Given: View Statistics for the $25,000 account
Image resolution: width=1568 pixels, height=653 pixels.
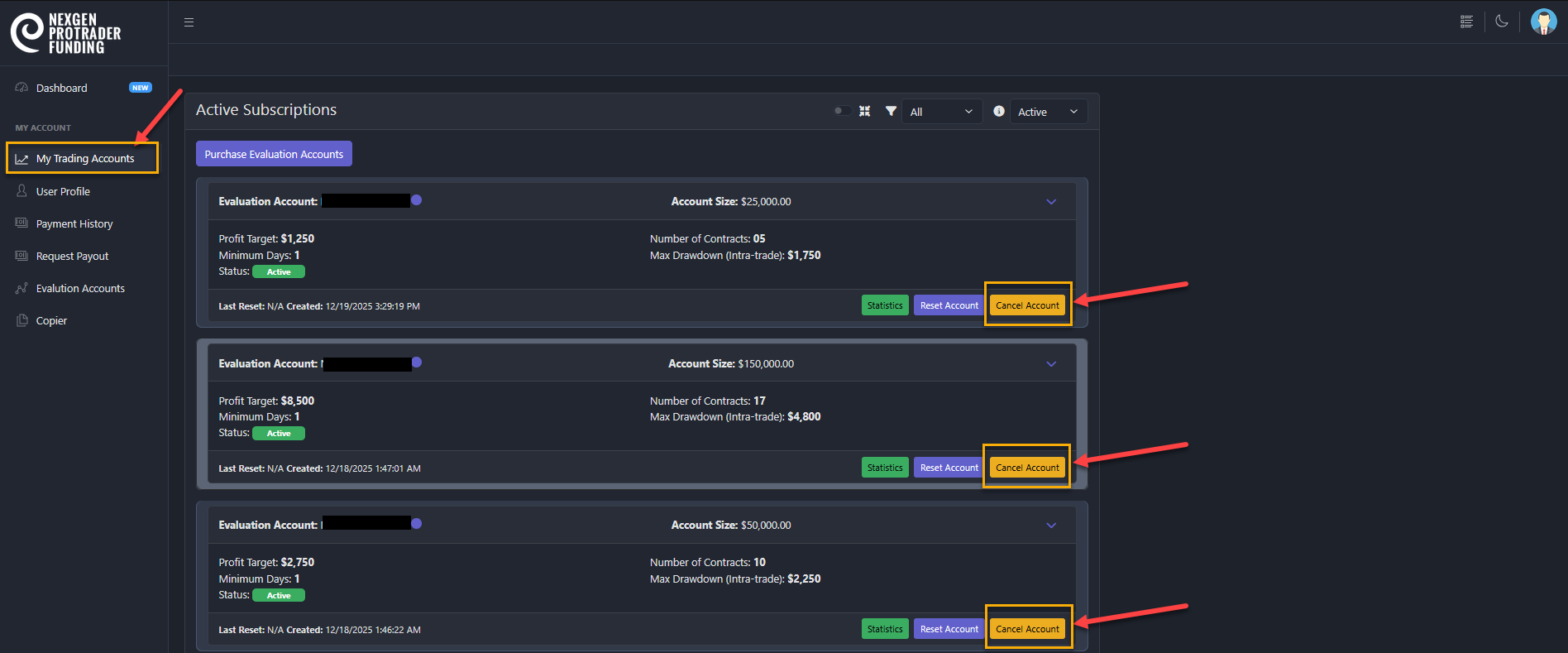Looking at the screenshot, I should tap(885, 305).
